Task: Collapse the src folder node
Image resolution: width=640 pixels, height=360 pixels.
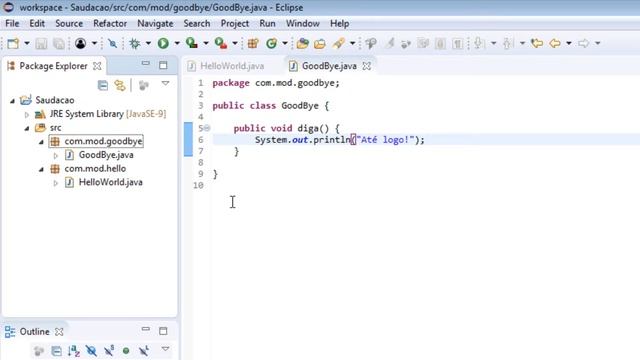Action: 27,128
